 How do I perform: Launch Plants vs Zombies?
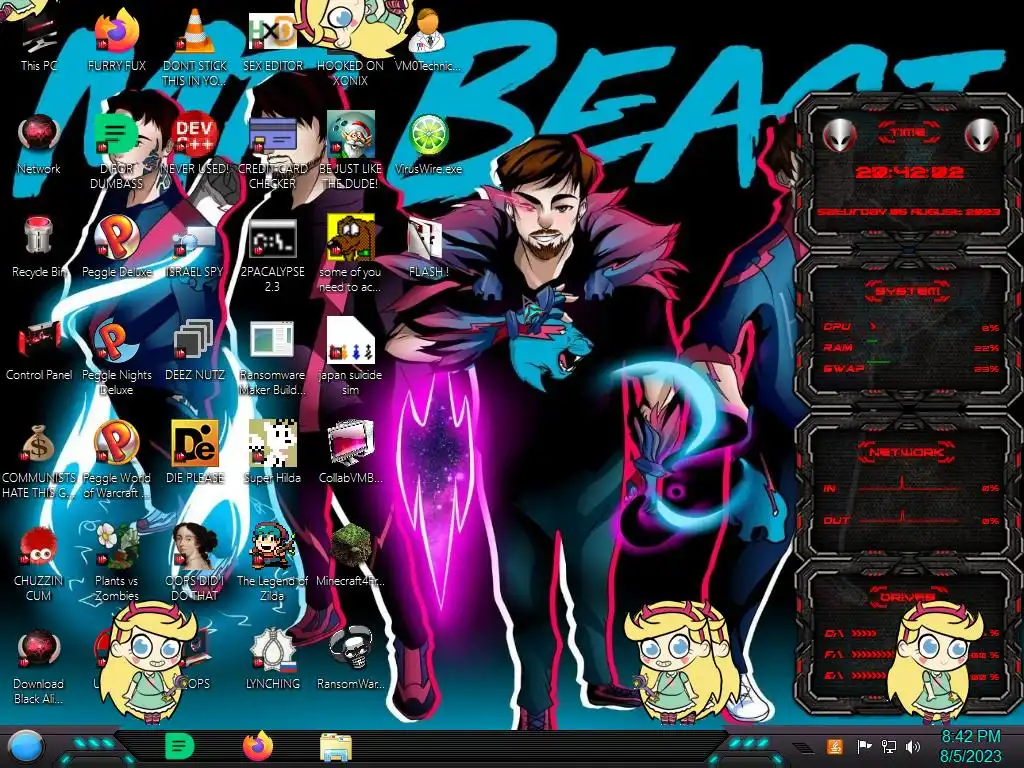(116, 563)
